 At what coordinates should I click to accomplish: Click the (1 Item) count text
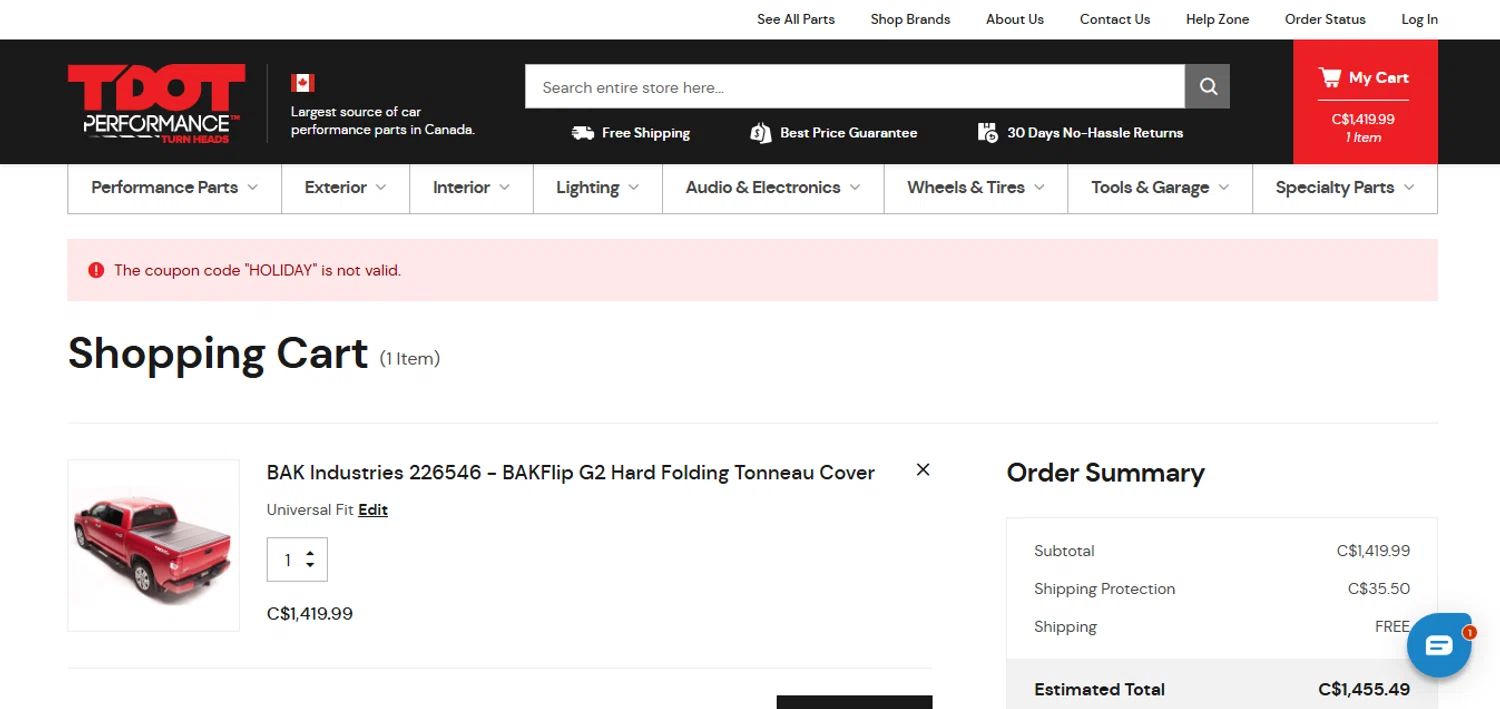tap(410, 358)
